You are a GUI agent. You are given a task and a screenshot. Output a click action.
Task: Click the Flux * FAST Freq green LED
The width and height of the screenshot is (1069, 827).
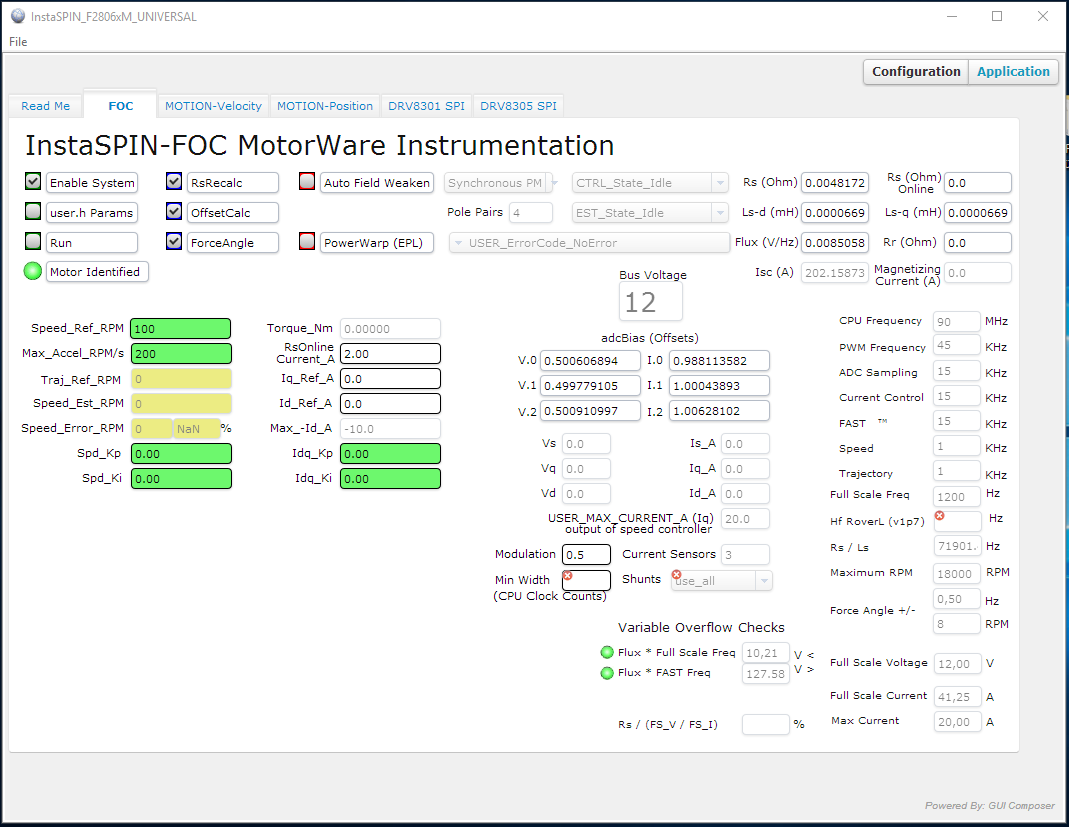(607, 673)
